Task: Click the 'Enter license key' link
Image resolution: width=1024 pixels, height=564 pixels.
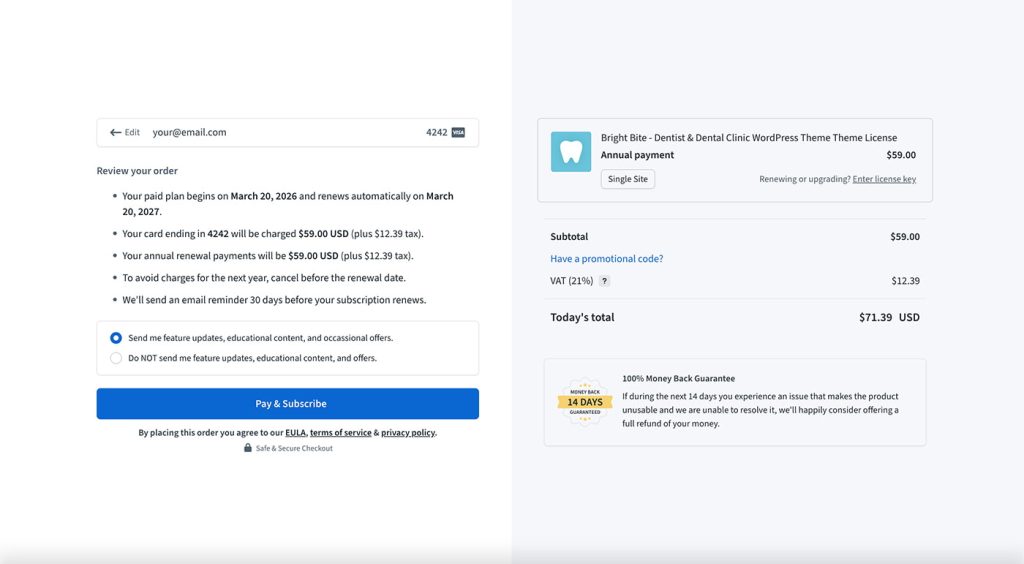Action: 884,179
